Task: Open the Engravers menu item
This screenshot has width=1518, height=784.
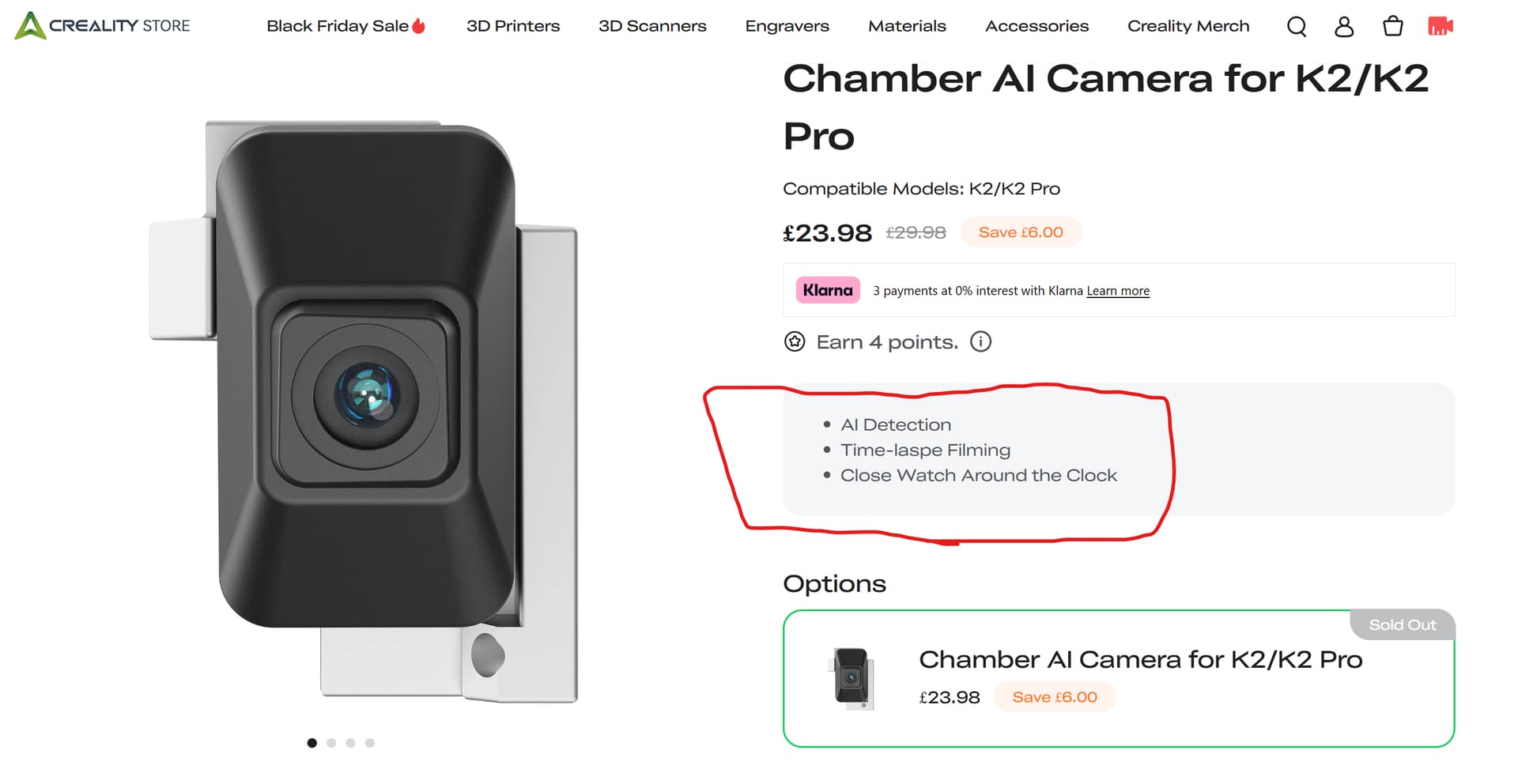Action: coord(787,26)
